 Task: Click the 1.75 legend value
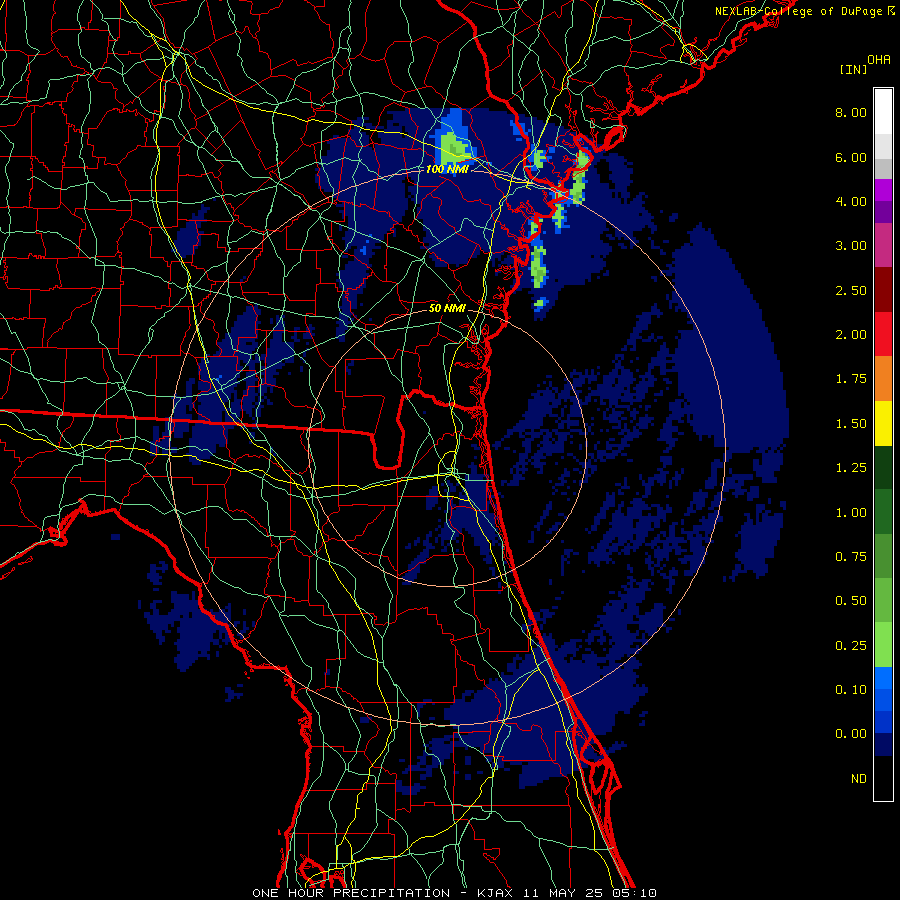[x=851, y=379]
